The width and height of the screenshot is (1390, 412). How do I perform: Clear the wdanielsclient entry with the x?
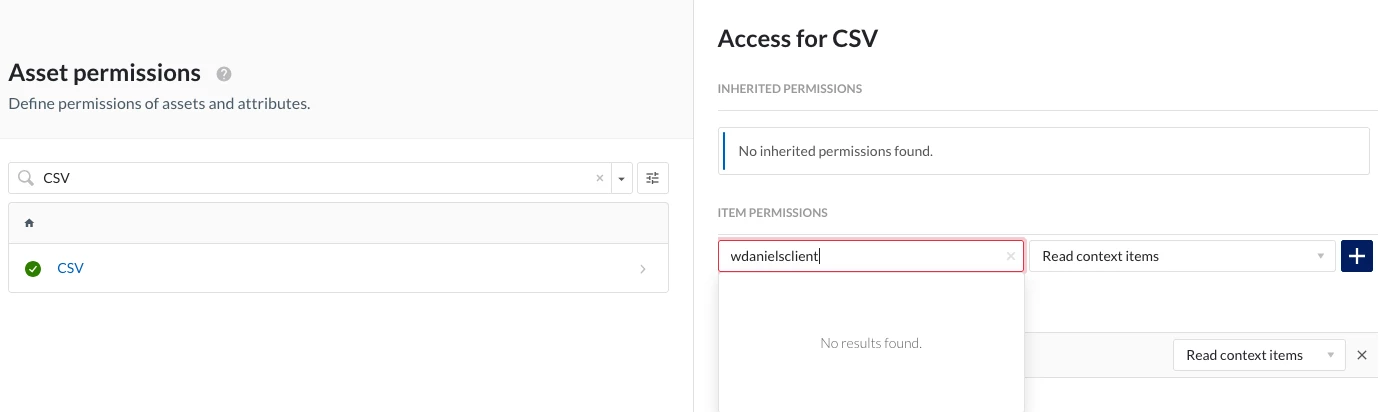(1010, 256)
